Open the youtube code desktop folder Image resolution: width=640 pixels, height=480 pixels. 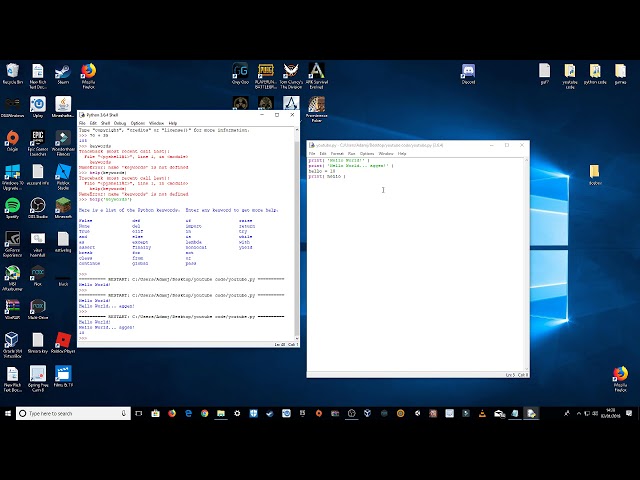point(570,76)
